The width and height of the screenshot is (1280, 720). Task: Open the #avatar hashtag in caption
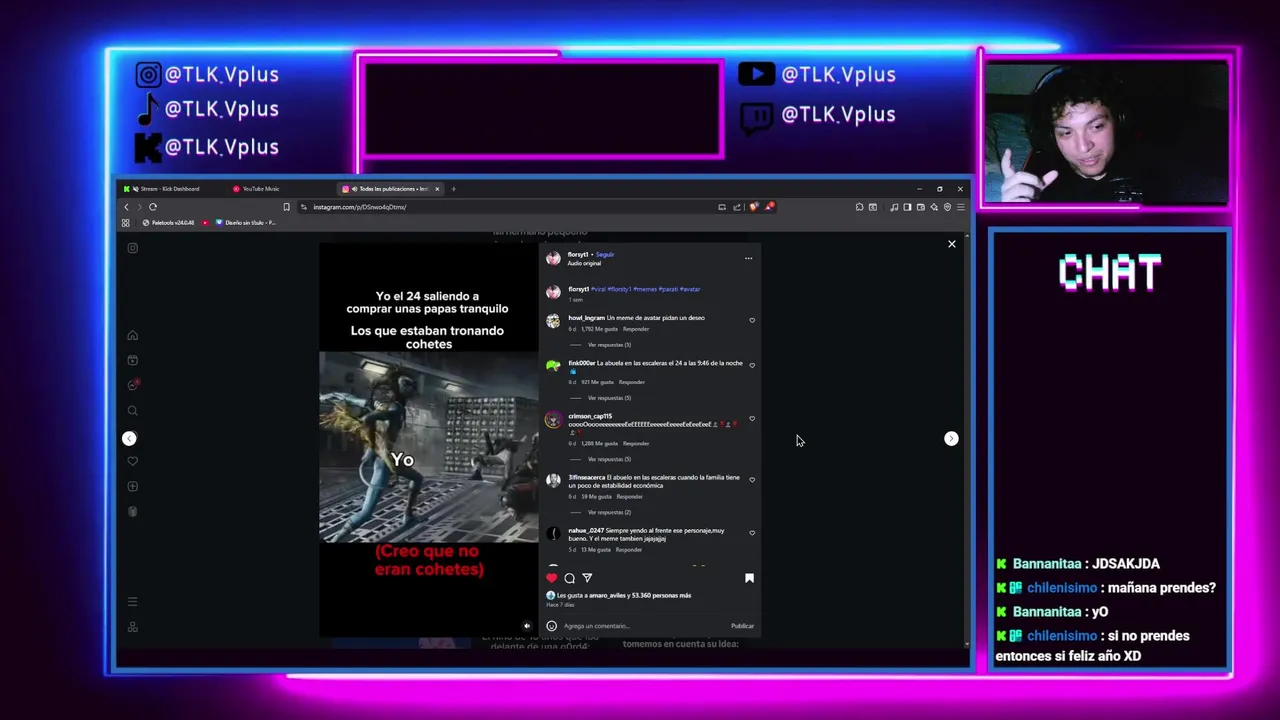pyautogui.click(x=690, y=289)
